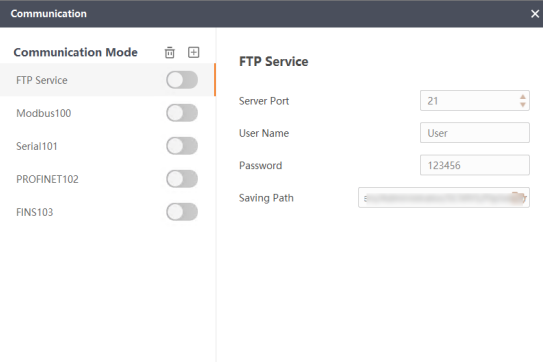
Task: Turn on the Modbus100 switch
Action: 182,113
